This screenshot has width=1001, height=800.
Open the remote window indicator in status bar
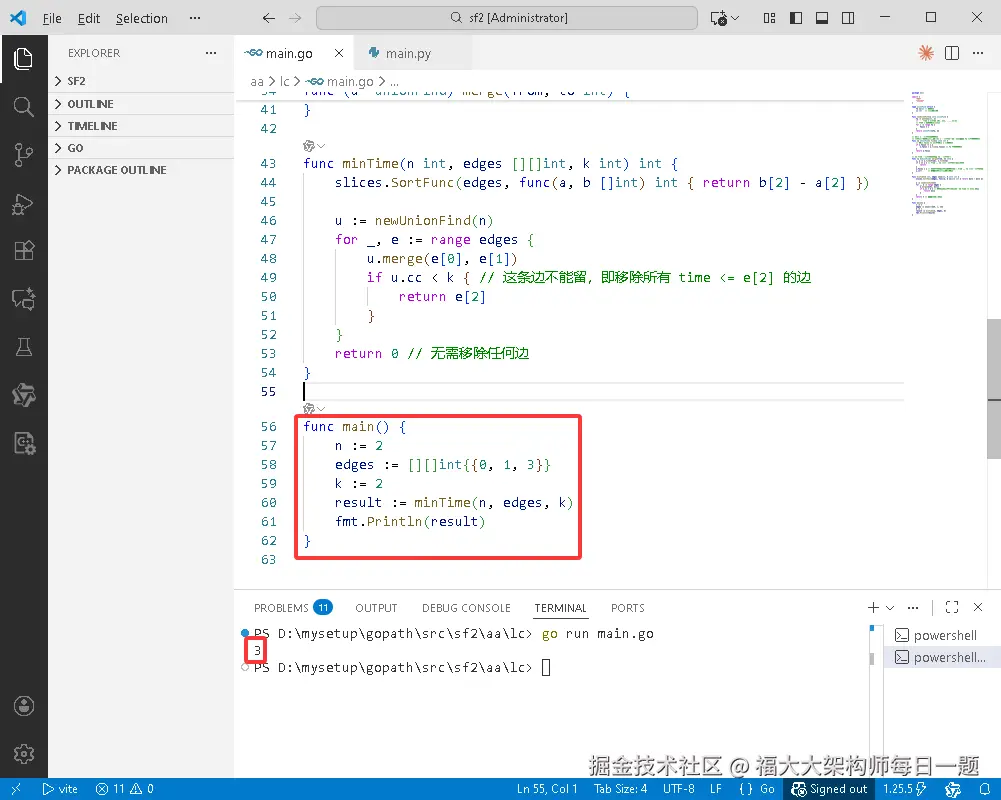pos(16,789)
